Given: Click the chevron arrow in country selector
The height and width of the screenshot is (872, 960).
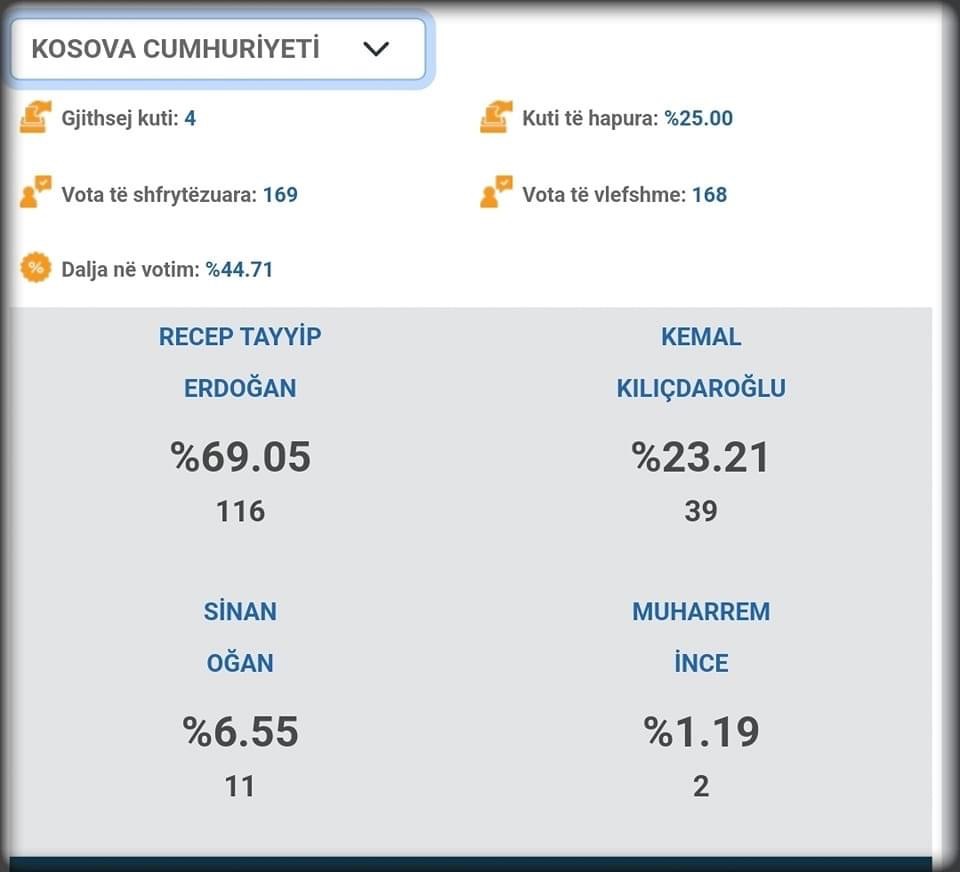Looking at the screenshot, I should (375, 49).
